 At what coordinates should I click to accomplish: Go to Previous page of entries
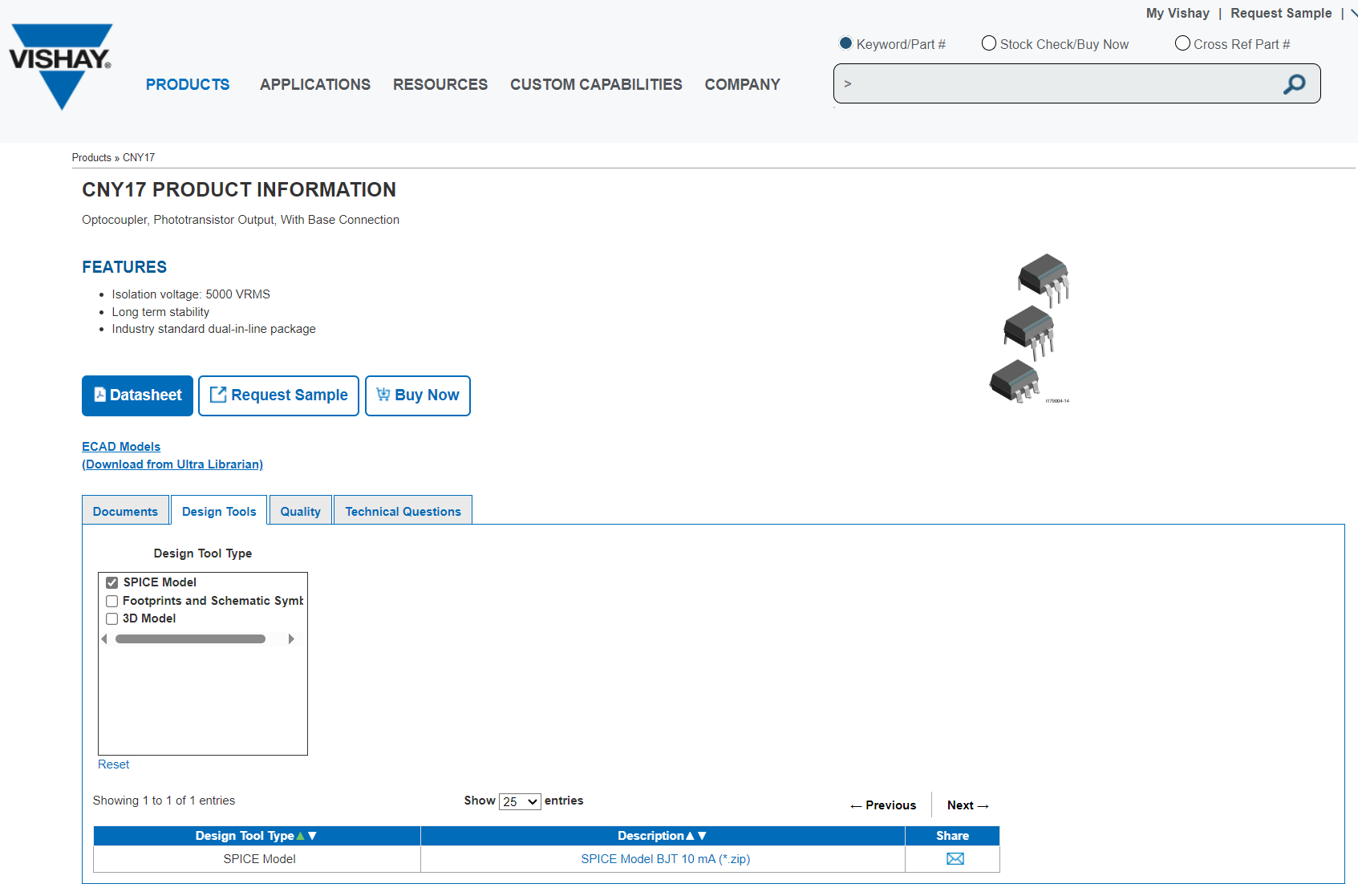[x=883, y=805]
